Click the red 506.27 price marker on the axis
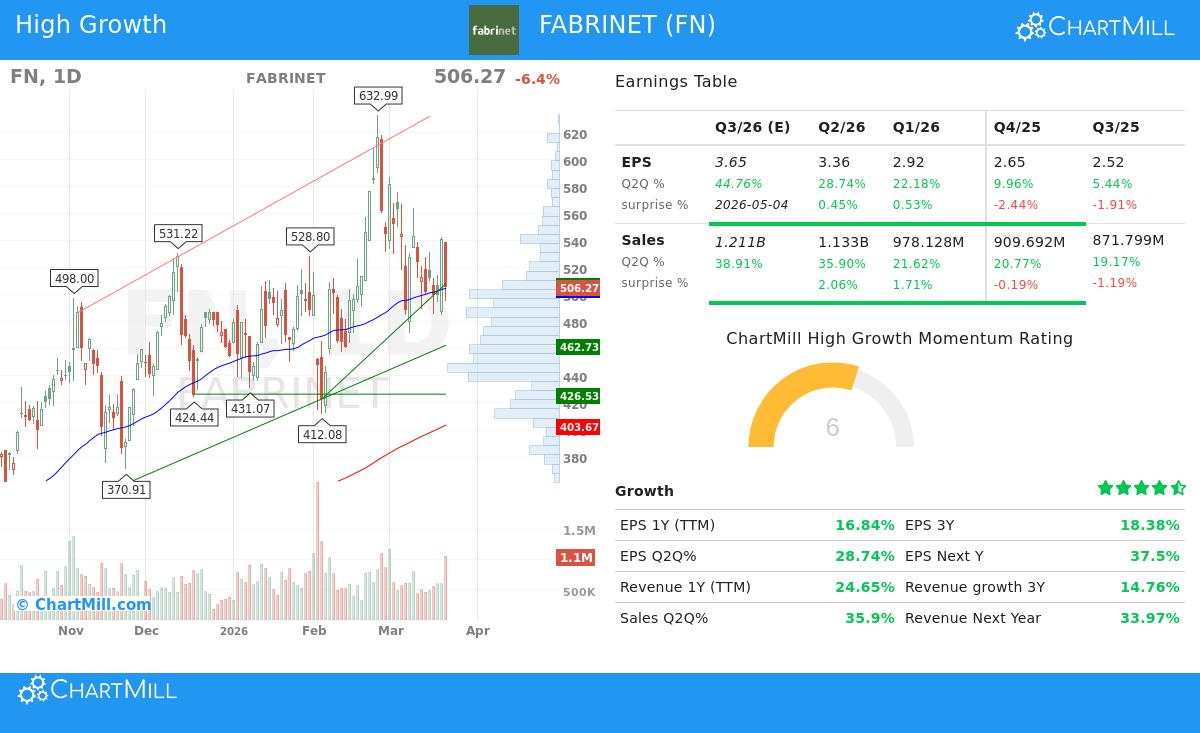Viewport: 1200px width, 733px height. [x=578, y=288]
